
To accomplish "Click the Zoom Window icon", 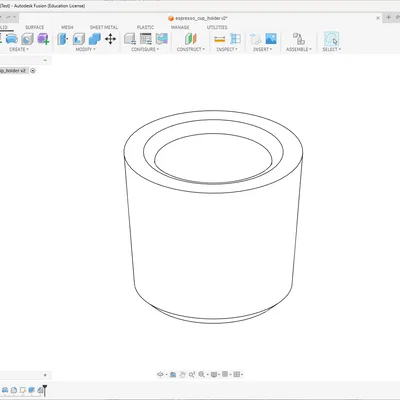I will coord(192,374).
